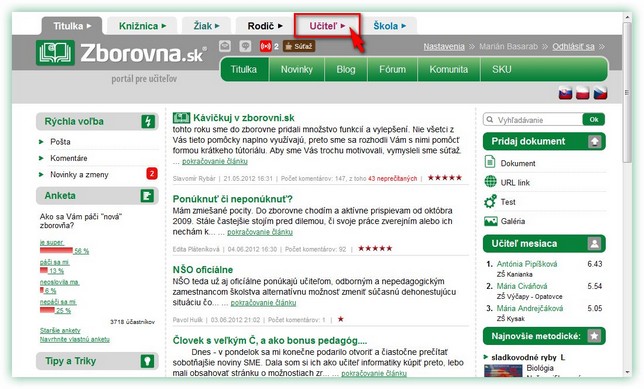
Task: Go to the Komunita menu item
Action: coord(448,69)
